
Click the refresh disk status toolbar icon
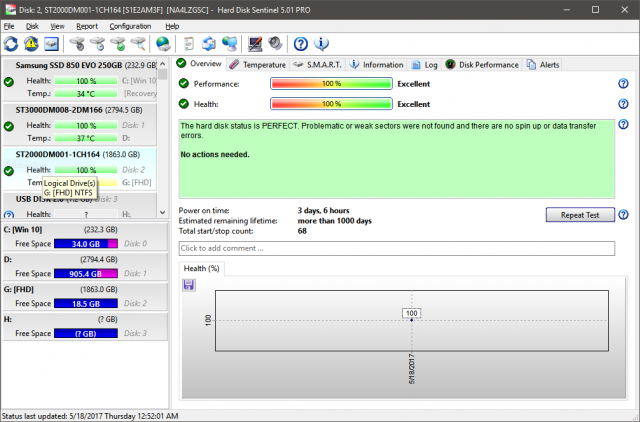(x=11, y=44)
